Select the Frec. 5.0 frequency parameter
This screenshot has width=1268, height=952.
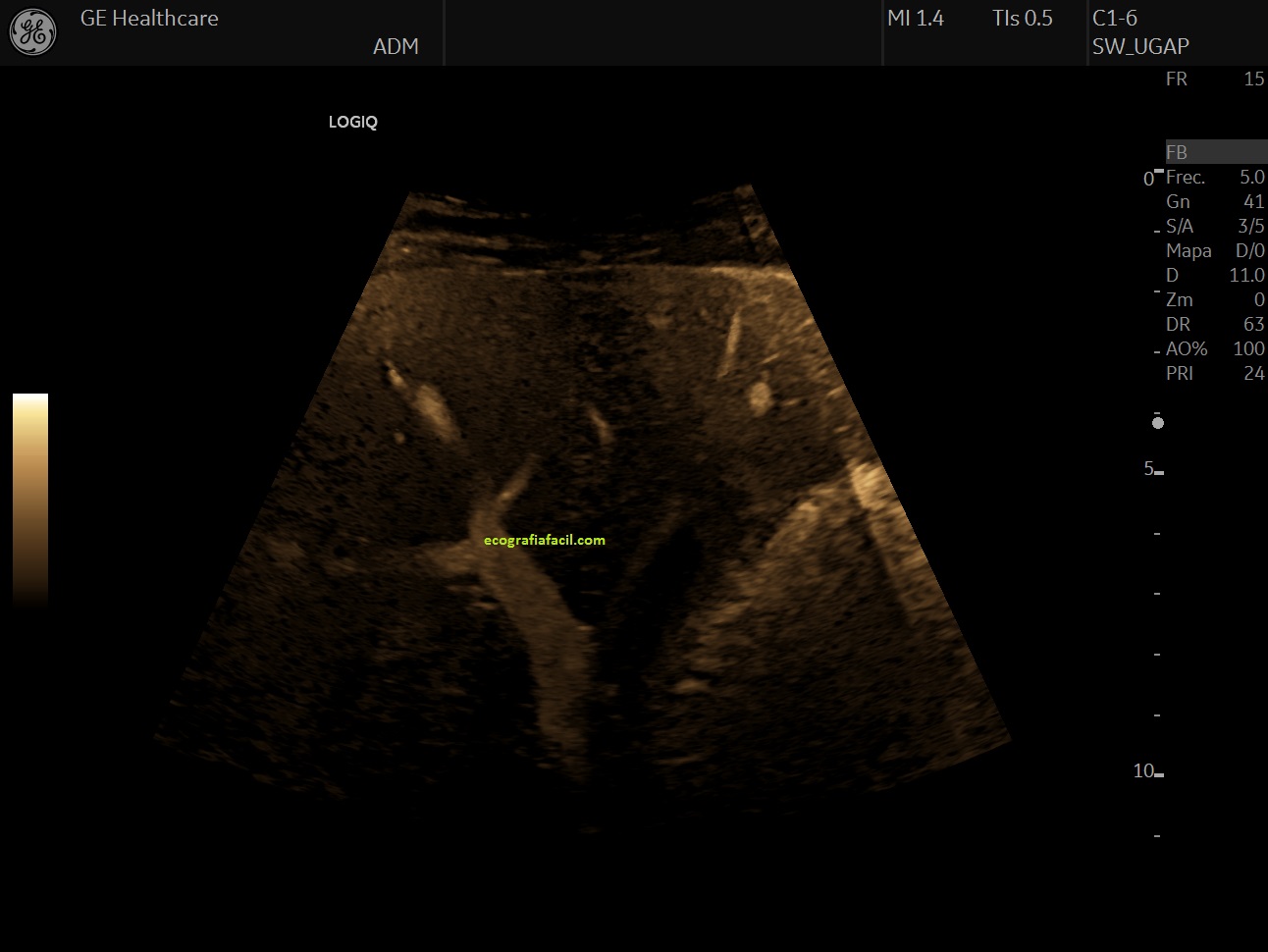tap(1215, 178)
